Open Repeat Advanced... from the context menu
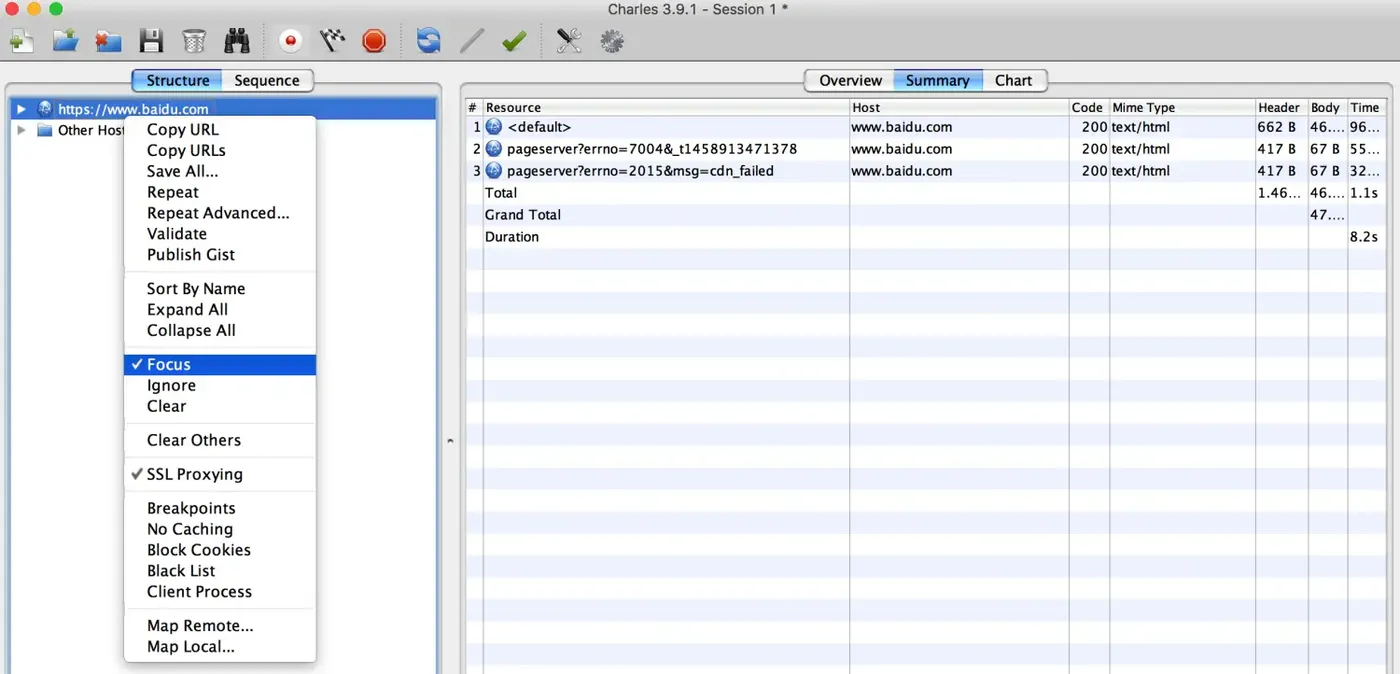 point(220,213)
